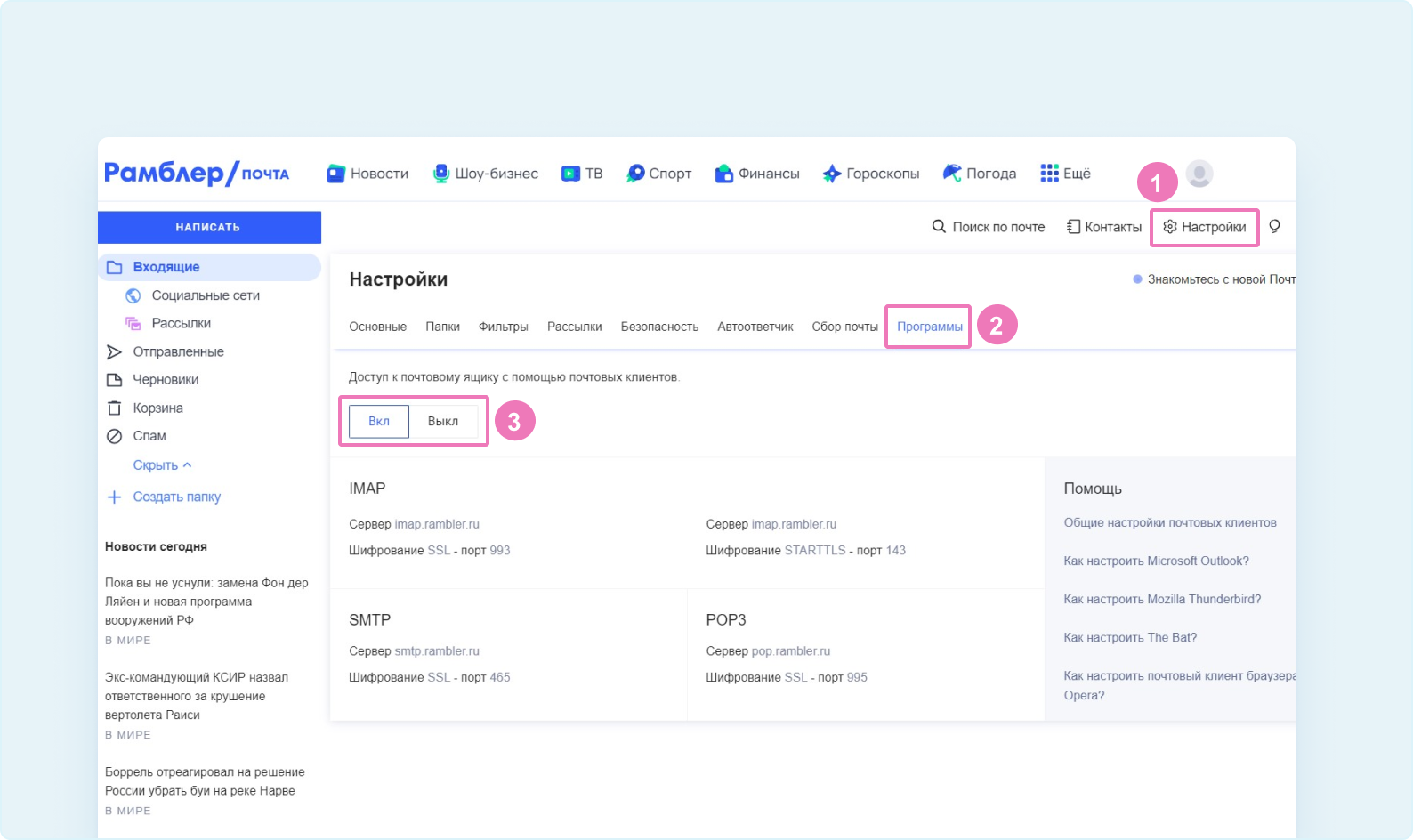Click the Черновики page icon

click(x=114, y=380)
